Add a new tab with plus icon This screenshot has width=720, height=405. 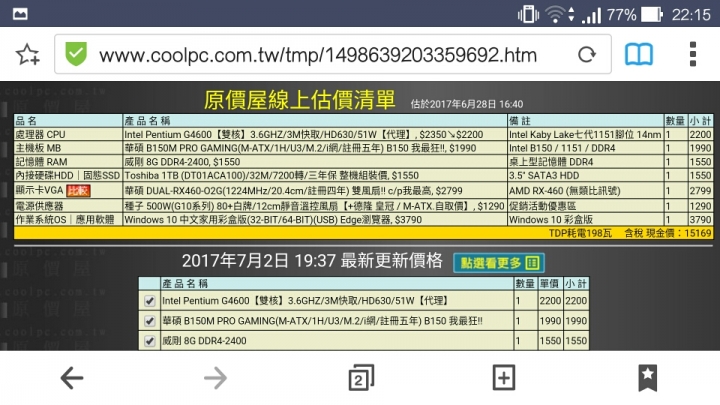504,378
